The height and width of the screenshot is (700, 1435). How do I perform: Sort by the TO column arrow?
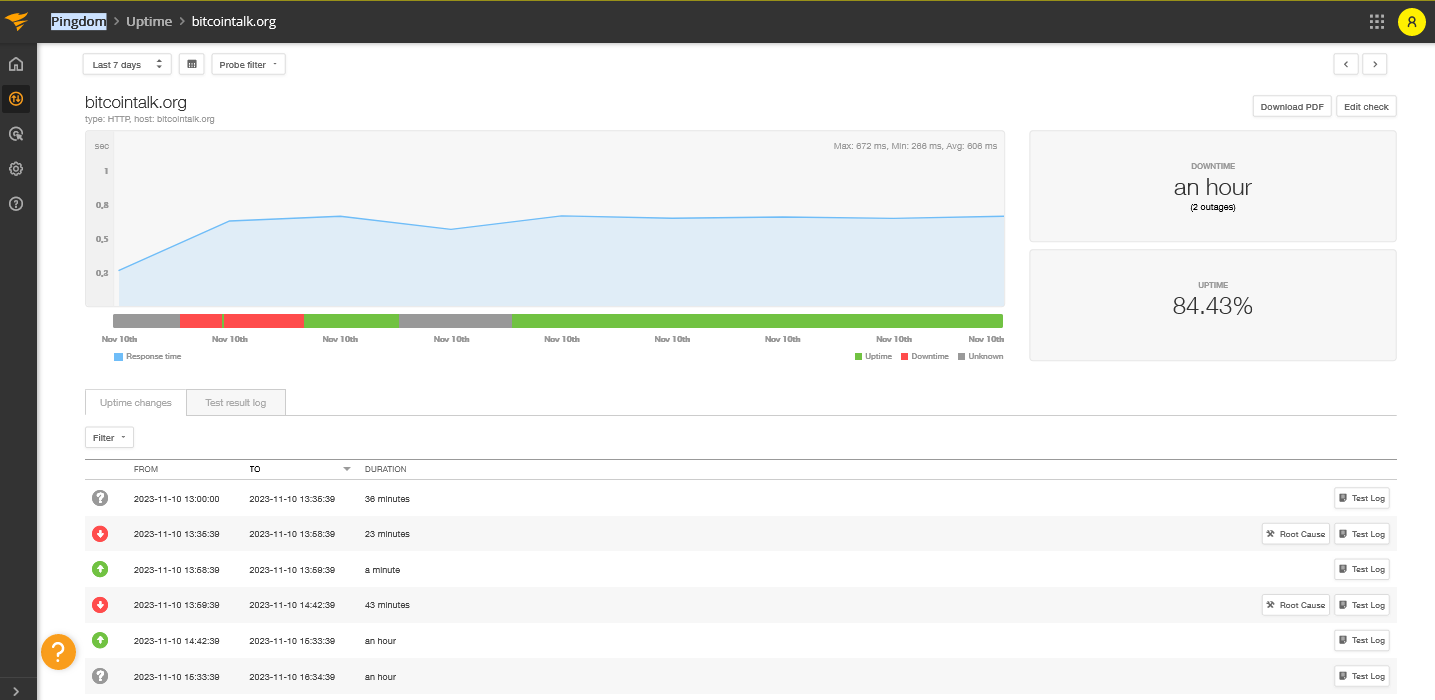coord(347,469)
